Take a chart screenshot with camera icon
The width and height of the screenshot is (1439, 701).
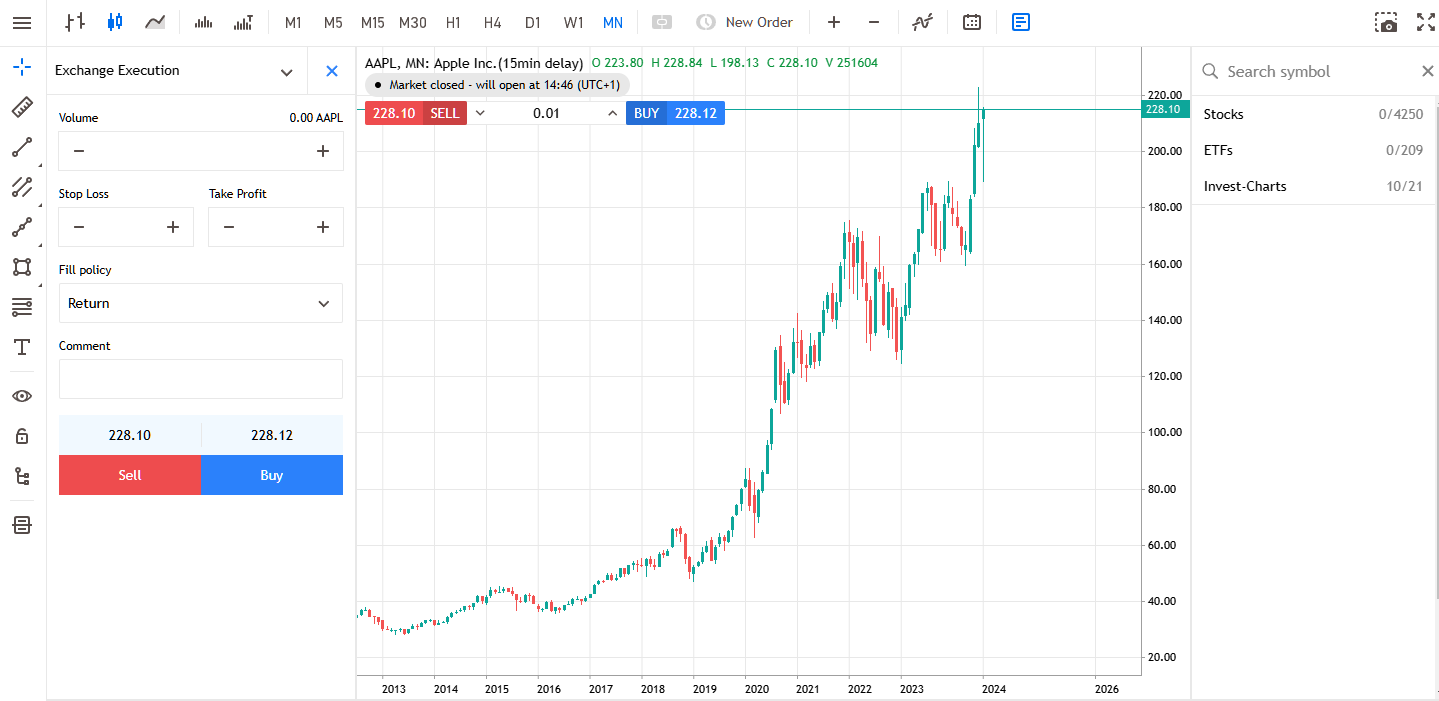1386,21
